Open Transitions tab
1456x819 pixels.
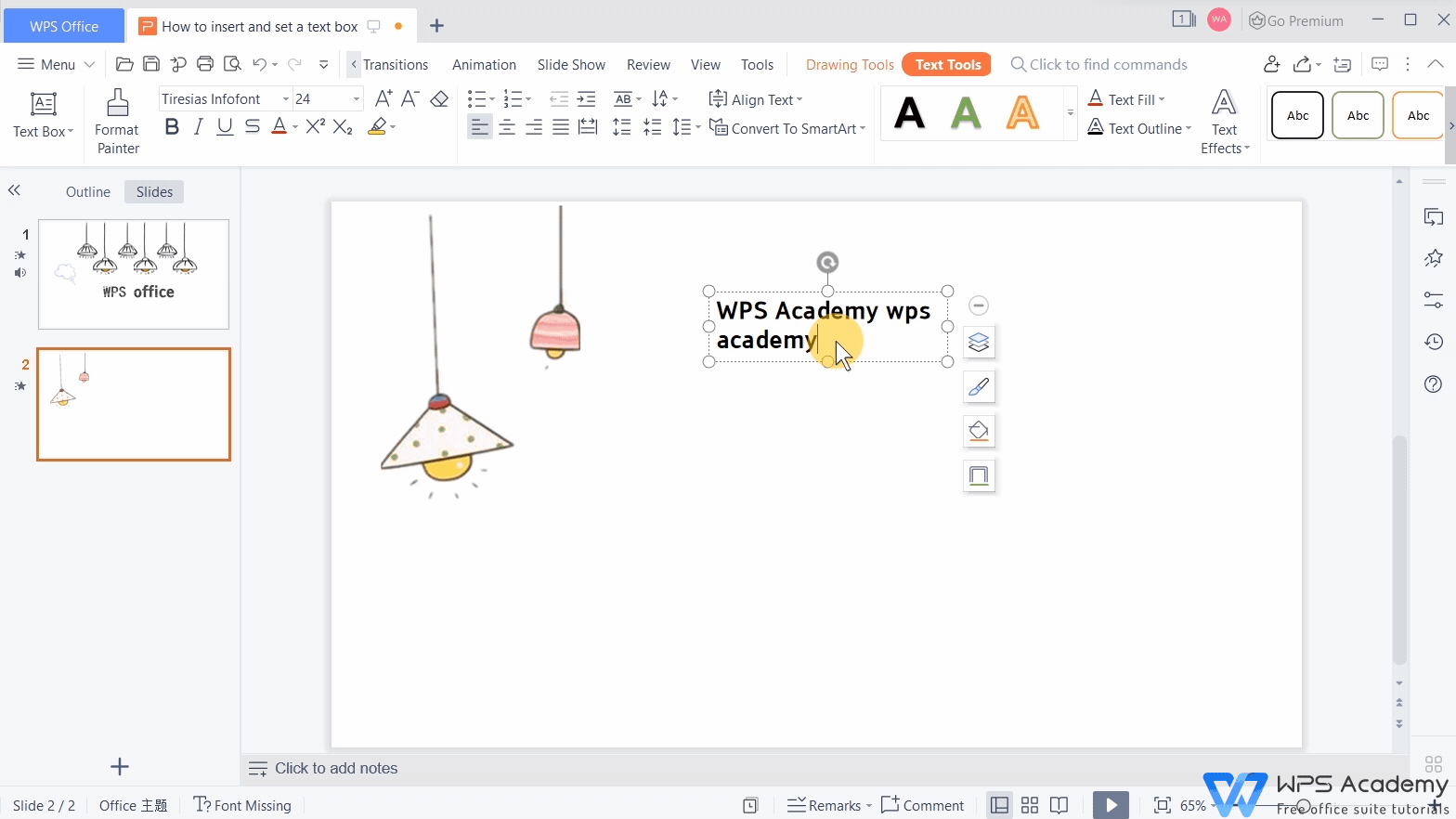(396, 64)
